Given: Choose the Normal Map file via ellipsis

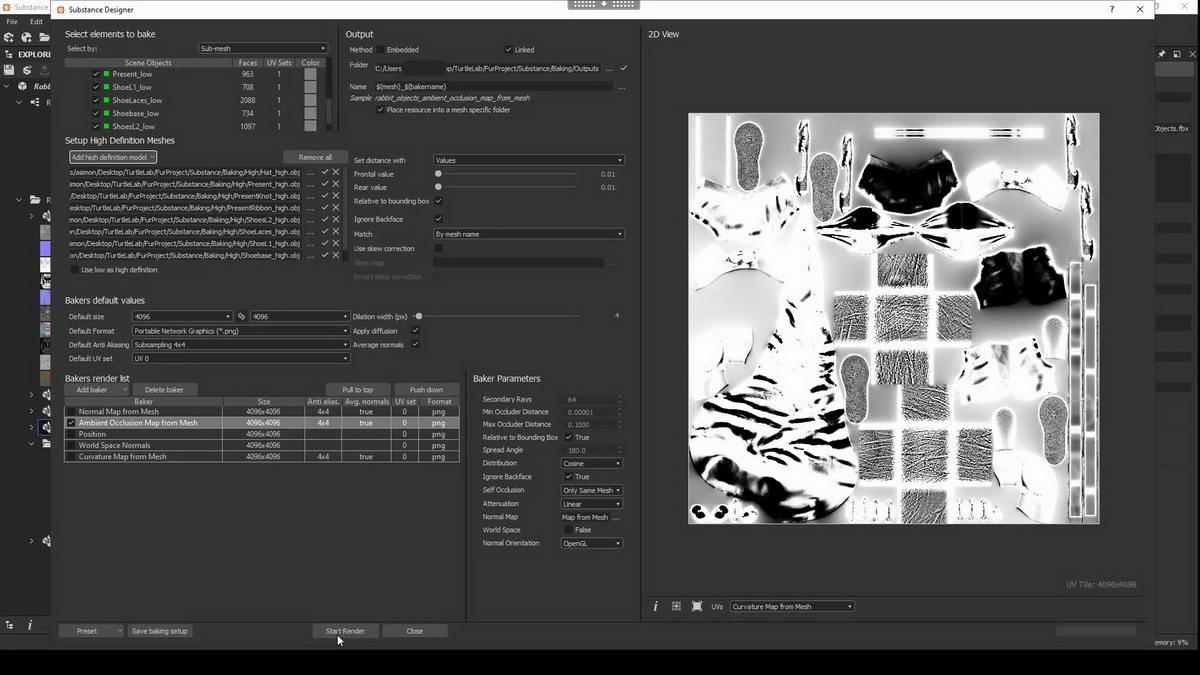Looking at the screenshot, I should pos(616,517).
